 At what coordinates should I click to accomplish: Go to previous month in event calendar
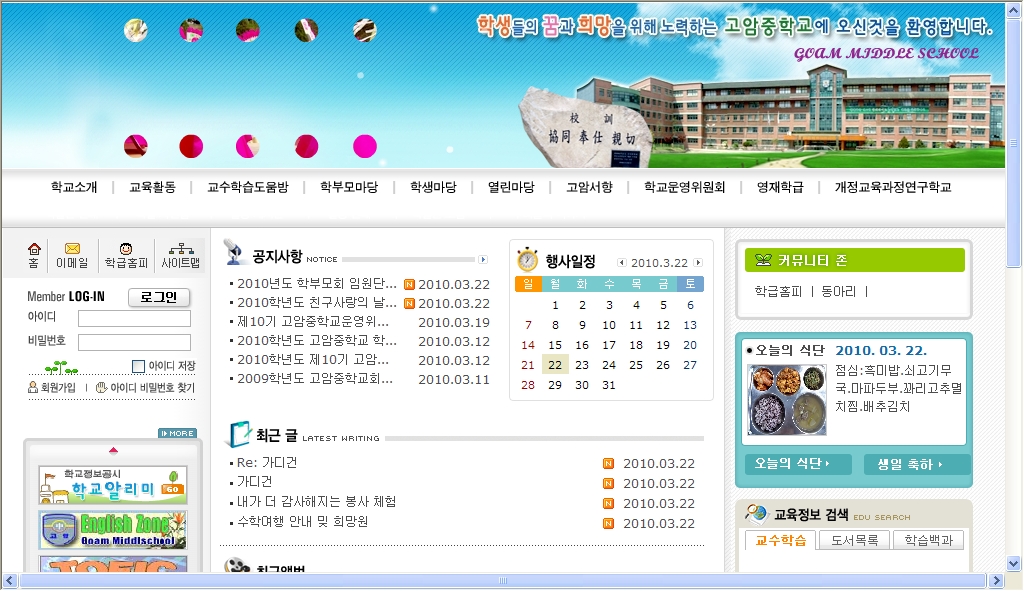pyautogui.click(x=621, y=263)
